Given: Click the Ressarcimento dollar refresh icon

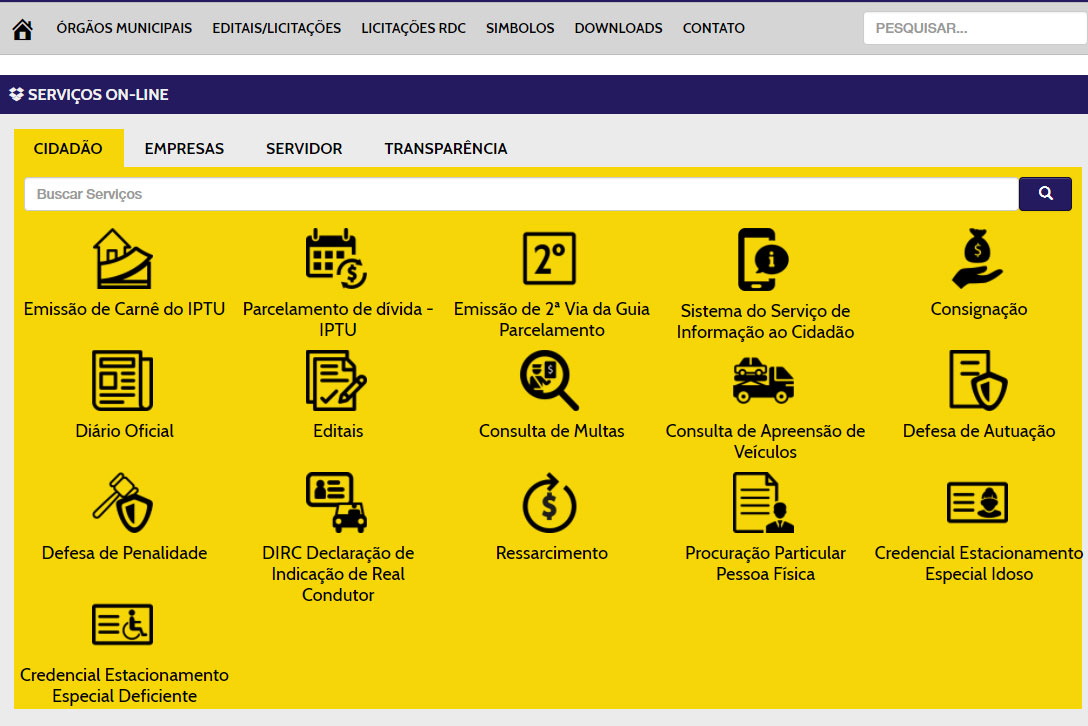Looking at the screenshot, I should point(550,503).
